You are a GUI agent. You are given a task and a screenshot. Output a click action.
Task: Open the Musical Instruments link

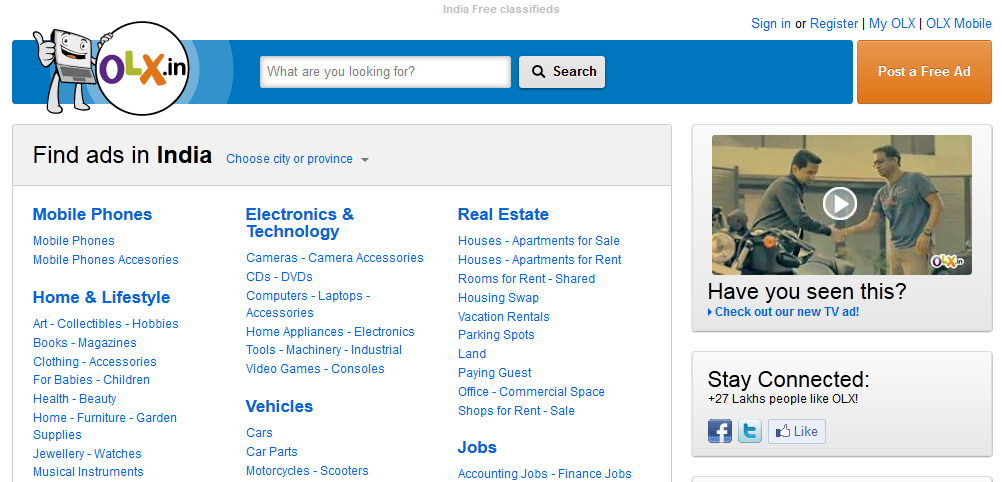click(x=88, y=472)
